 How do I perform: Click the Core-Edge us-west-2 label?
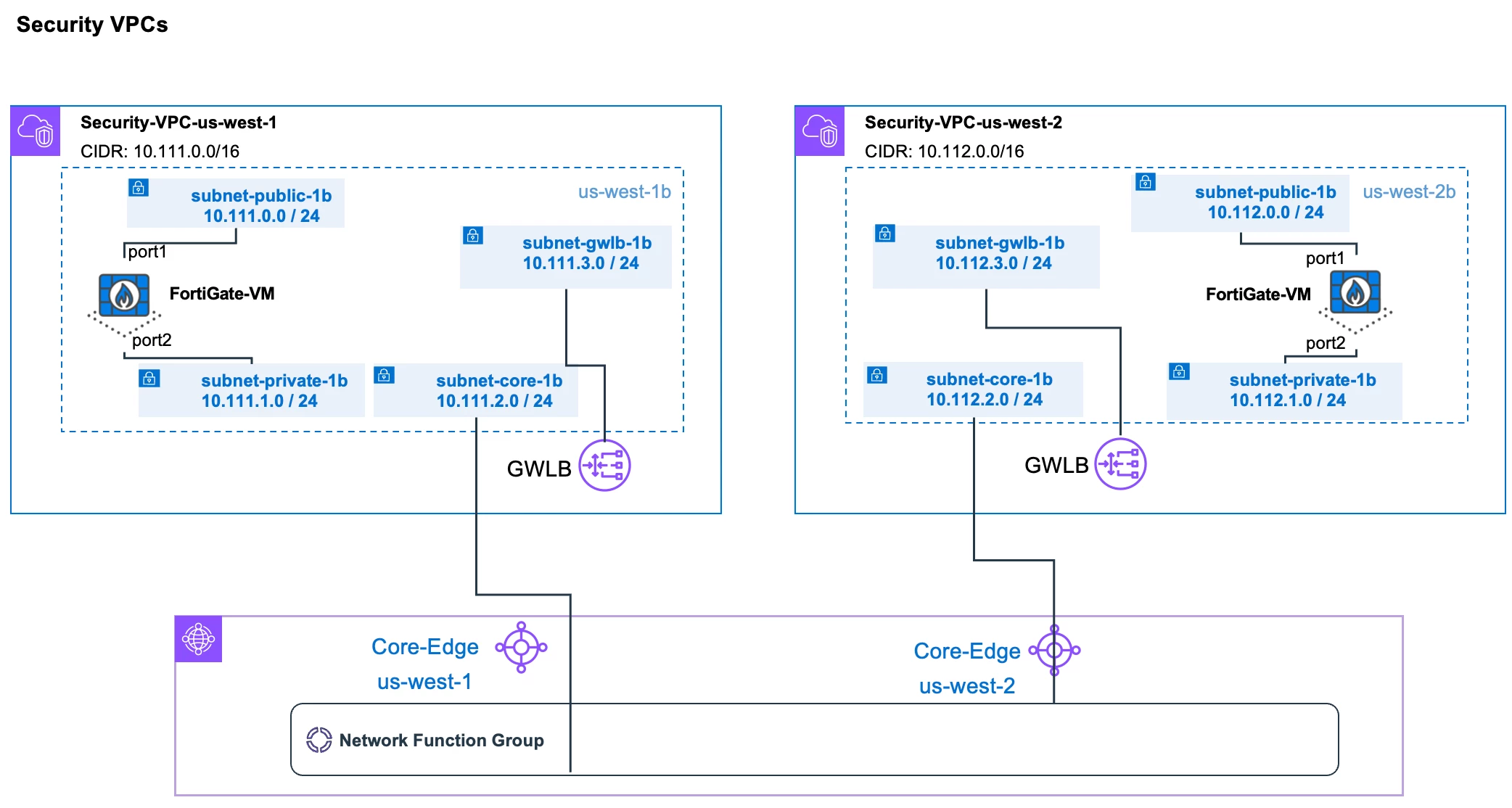pyautogui.click(x=967, y=669)
